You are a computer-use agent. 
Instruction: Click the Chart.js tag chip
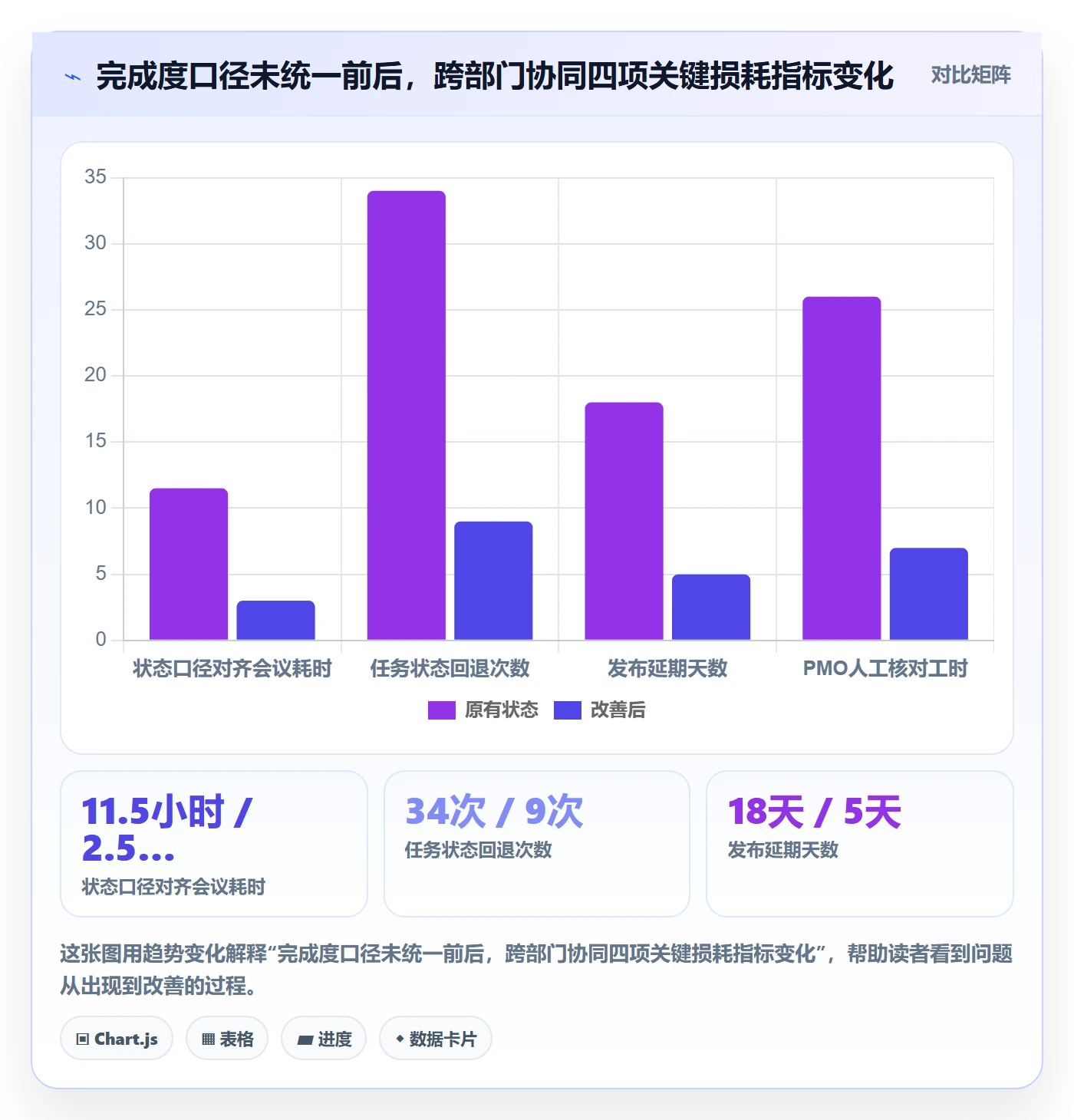pyautogui.click(x=117, y=1039)
